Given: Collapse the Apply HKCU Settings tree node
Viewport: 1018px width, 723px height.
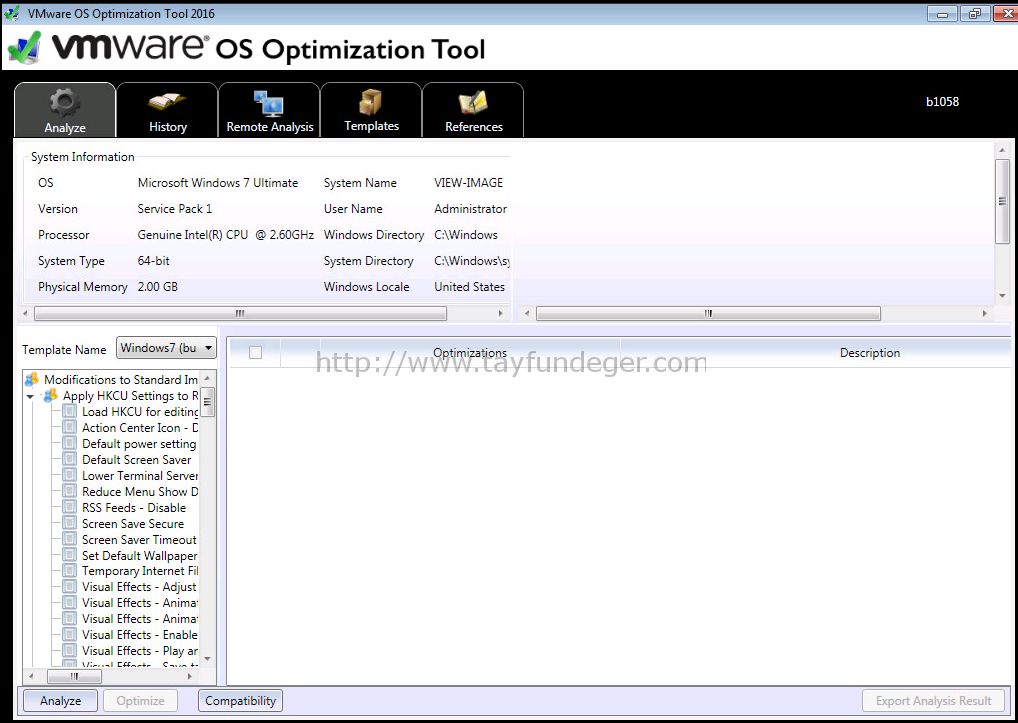Looking at the screenshot, I should pyautogui.click(x=31, y=397).
